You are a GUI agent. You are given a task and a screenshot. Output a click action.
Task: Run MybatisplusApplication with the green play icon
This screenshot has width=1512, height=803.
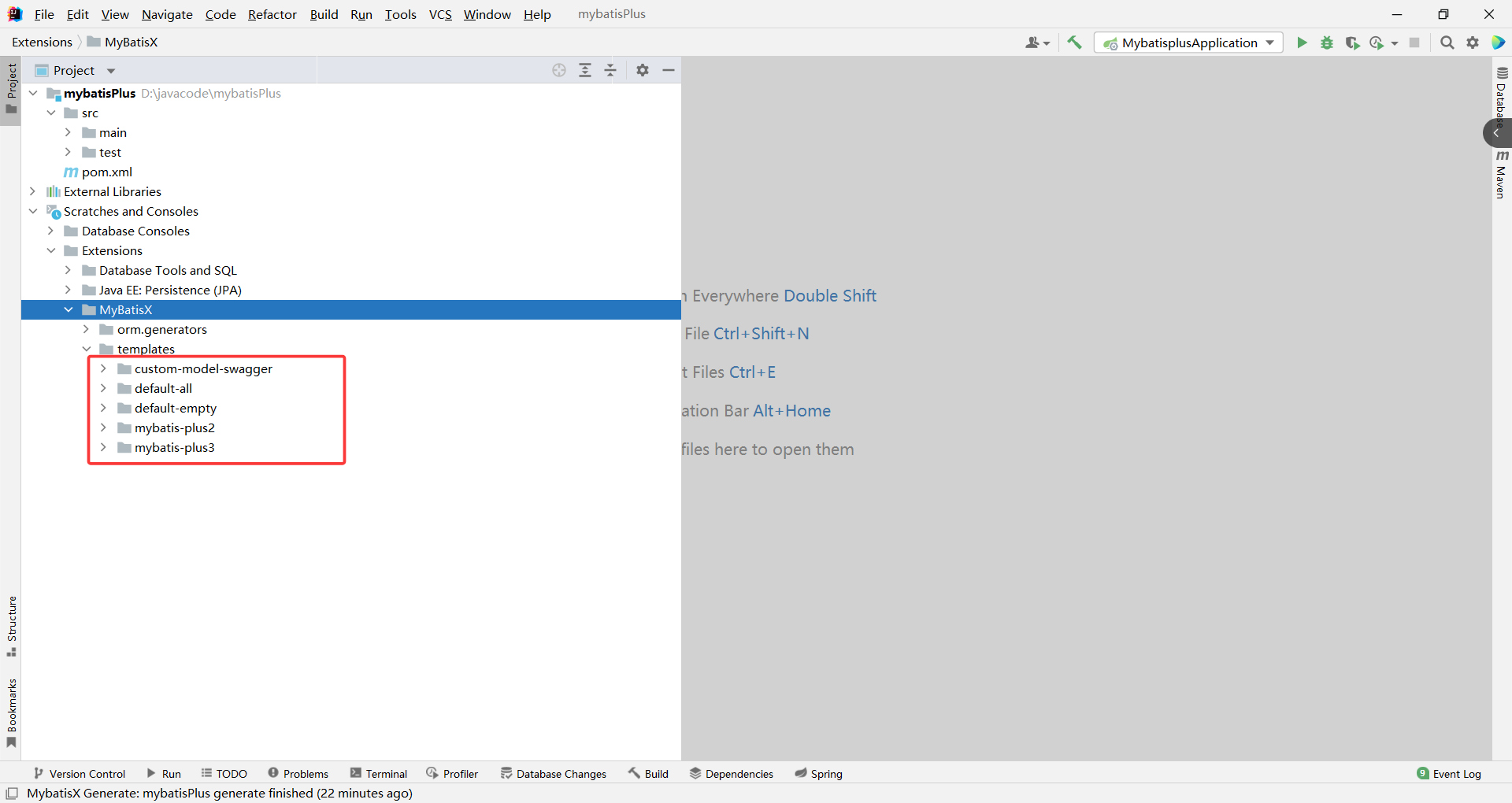[1302, 43]
